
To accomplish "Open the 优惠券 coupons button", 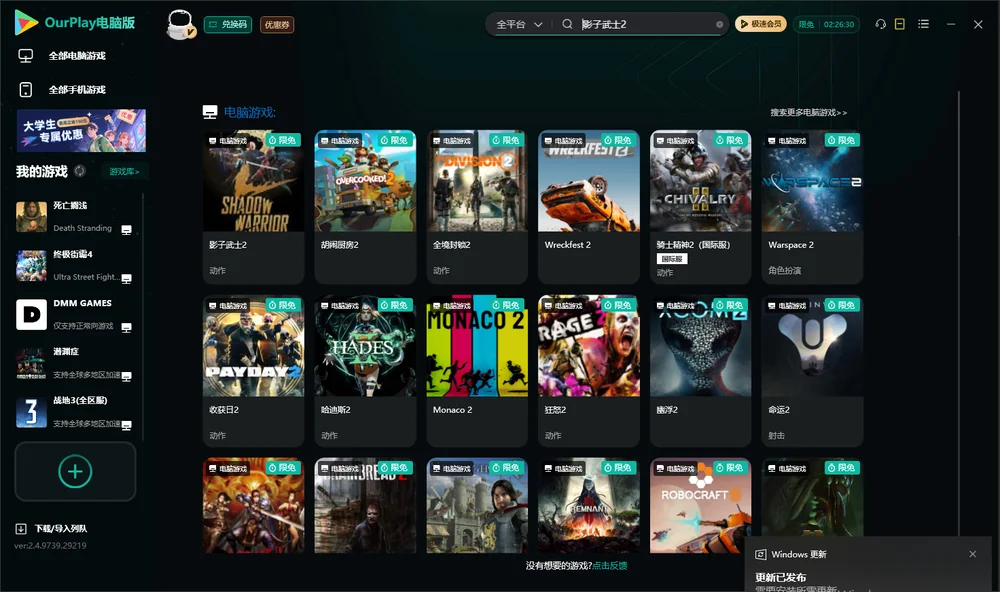I will (x=277, y=25).
